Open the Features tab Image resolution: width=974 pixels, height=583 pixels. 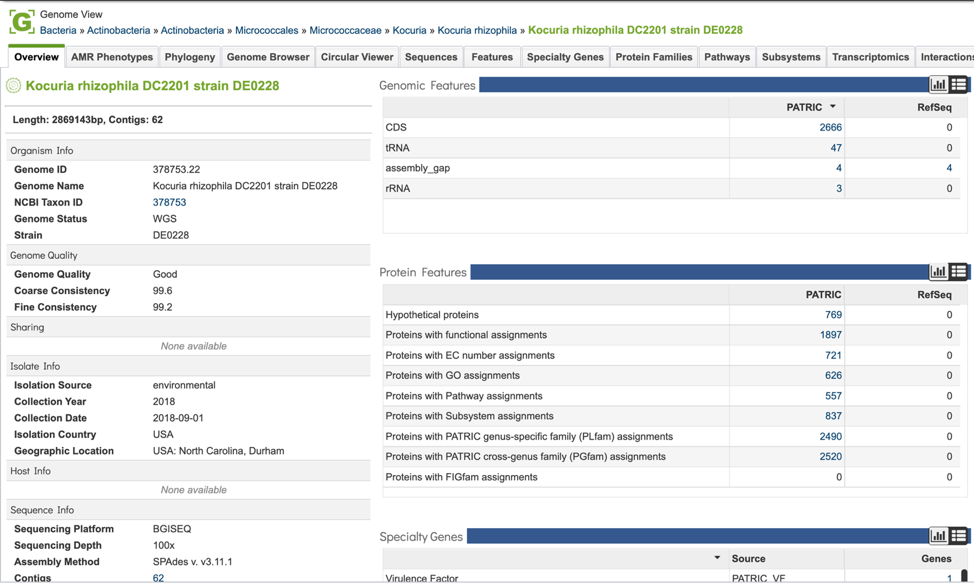492,57
